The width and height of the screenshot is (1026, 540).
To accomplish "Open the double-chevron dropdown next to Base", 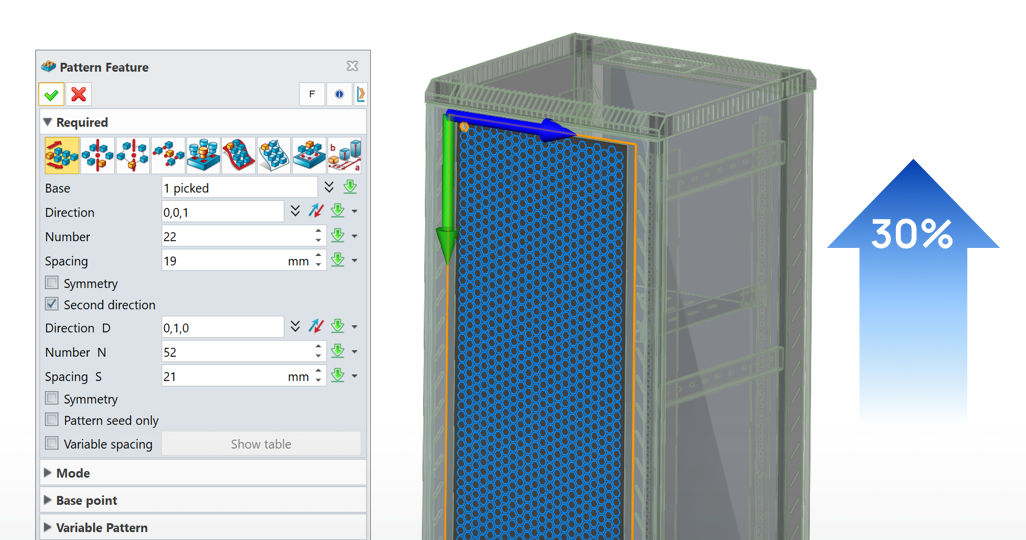I will coord(329,188).
